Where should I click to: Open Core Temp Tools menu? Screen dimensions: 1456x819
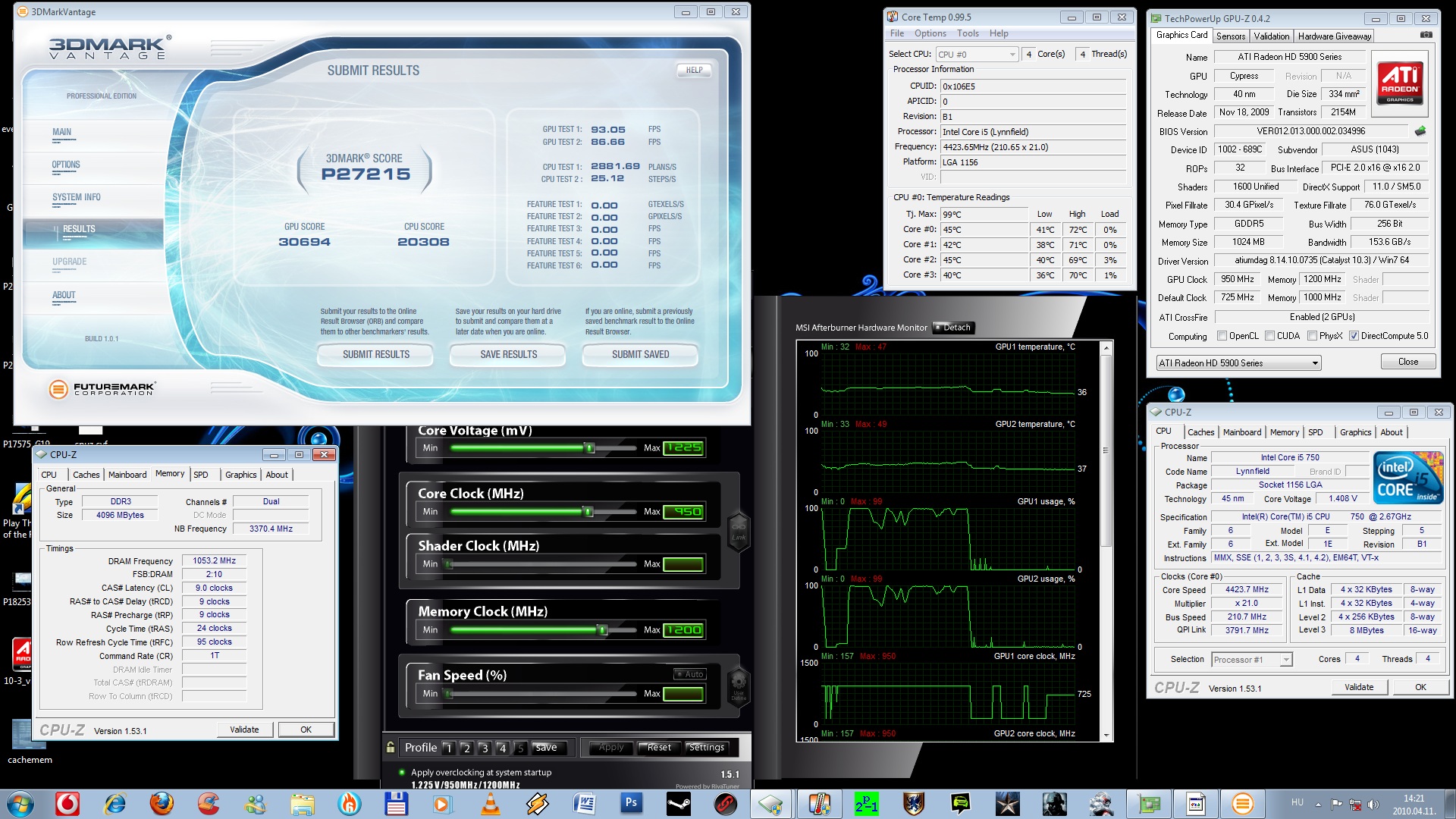pos(968,33)
